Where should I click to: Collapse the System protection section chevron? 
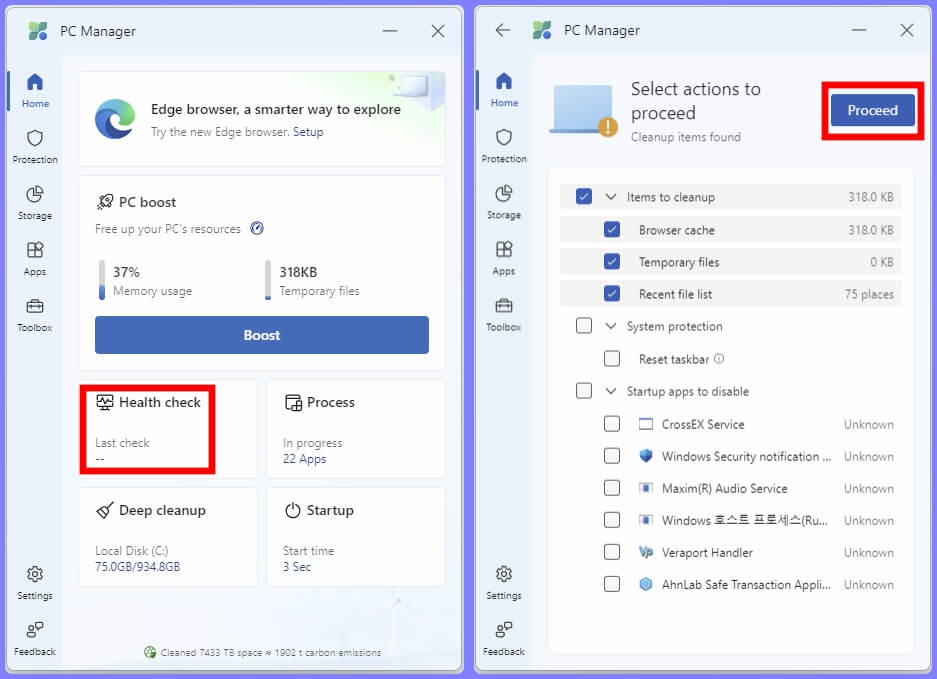(x=611, y=326)
